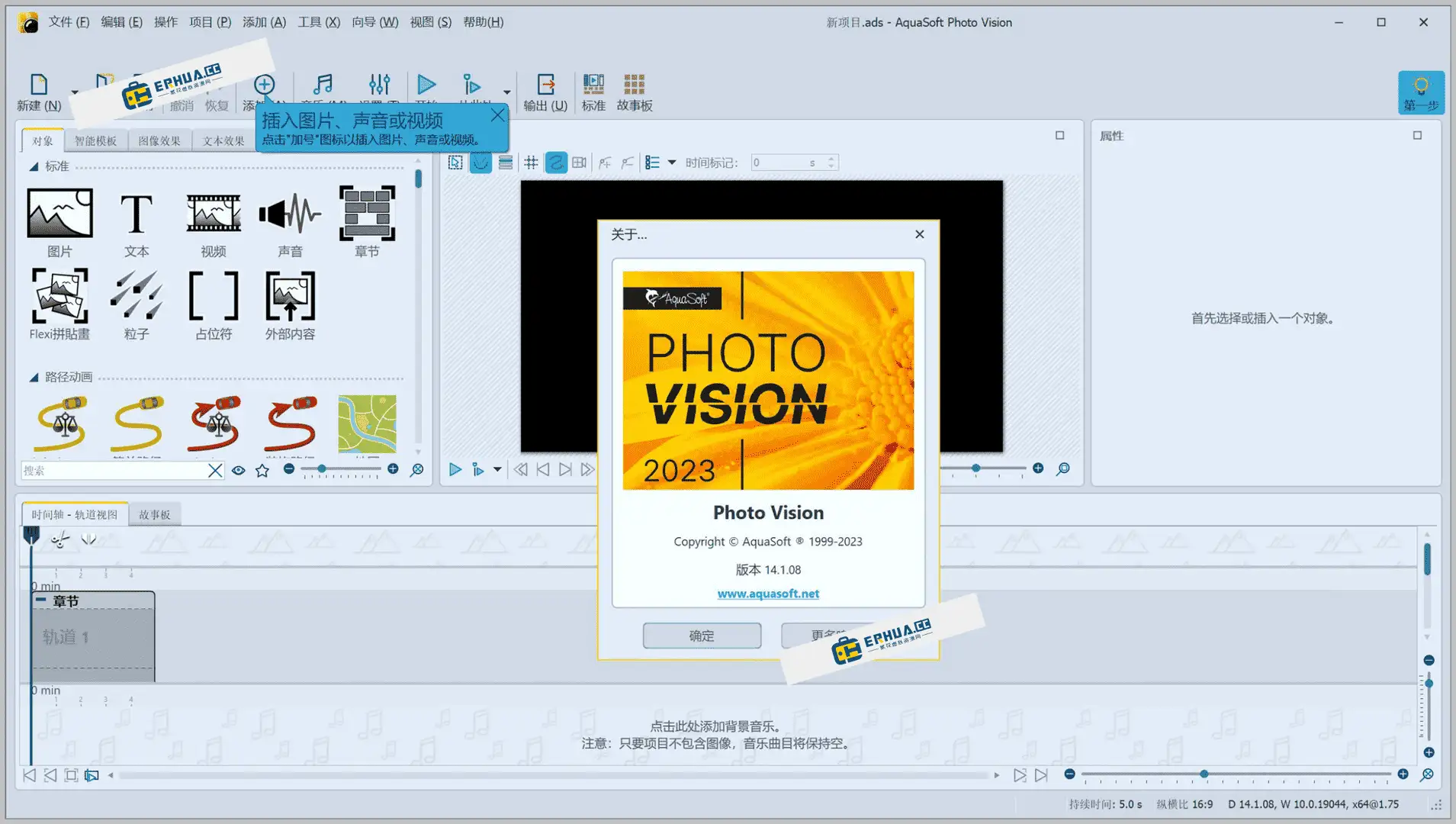Adjust the timeline zoom slider
The image size is (1456, 824).
[1205, 774]
